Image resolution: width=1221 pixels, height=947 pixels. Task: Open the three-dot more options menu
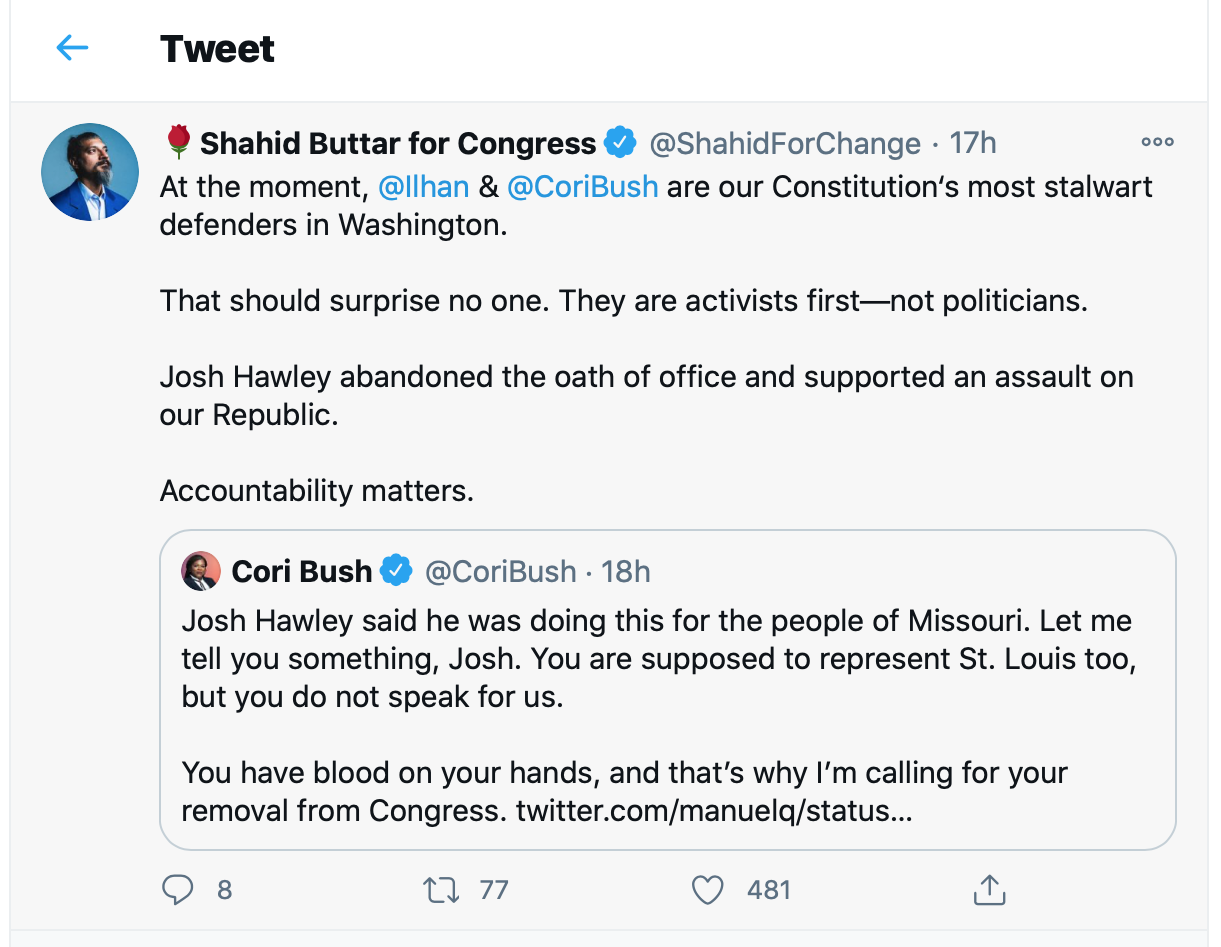click(1157, 143)
